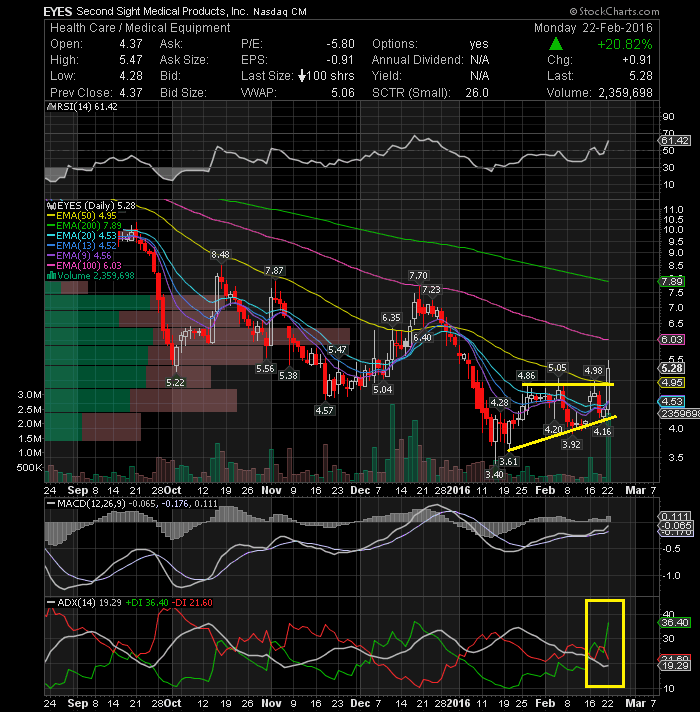The height and width of the screenshot is (712, 700).
Task: Click the Chg value +0.91
Action: [636, 60]
